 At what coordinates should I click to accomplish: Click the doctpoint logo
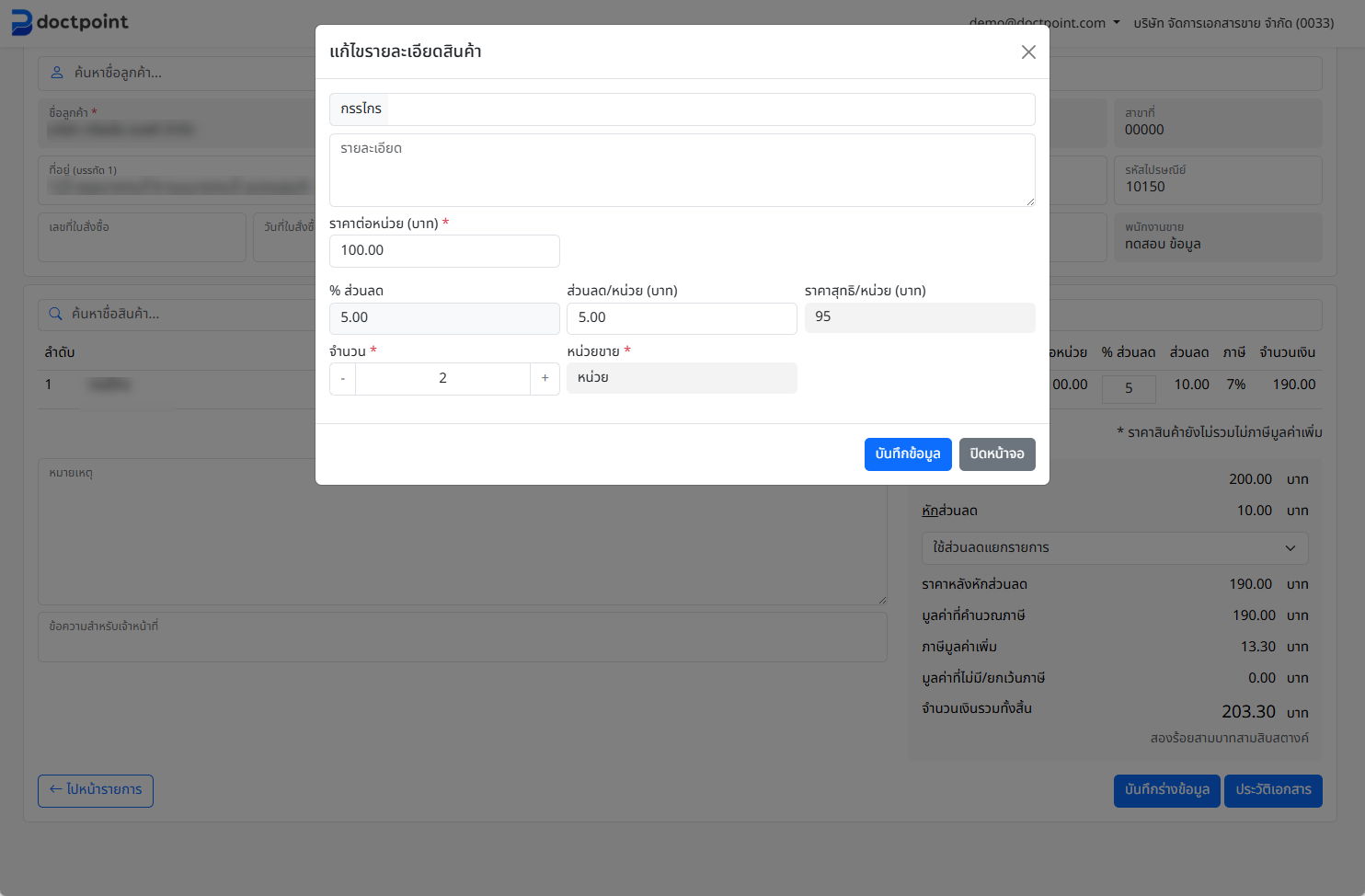(x=70, y=22)
